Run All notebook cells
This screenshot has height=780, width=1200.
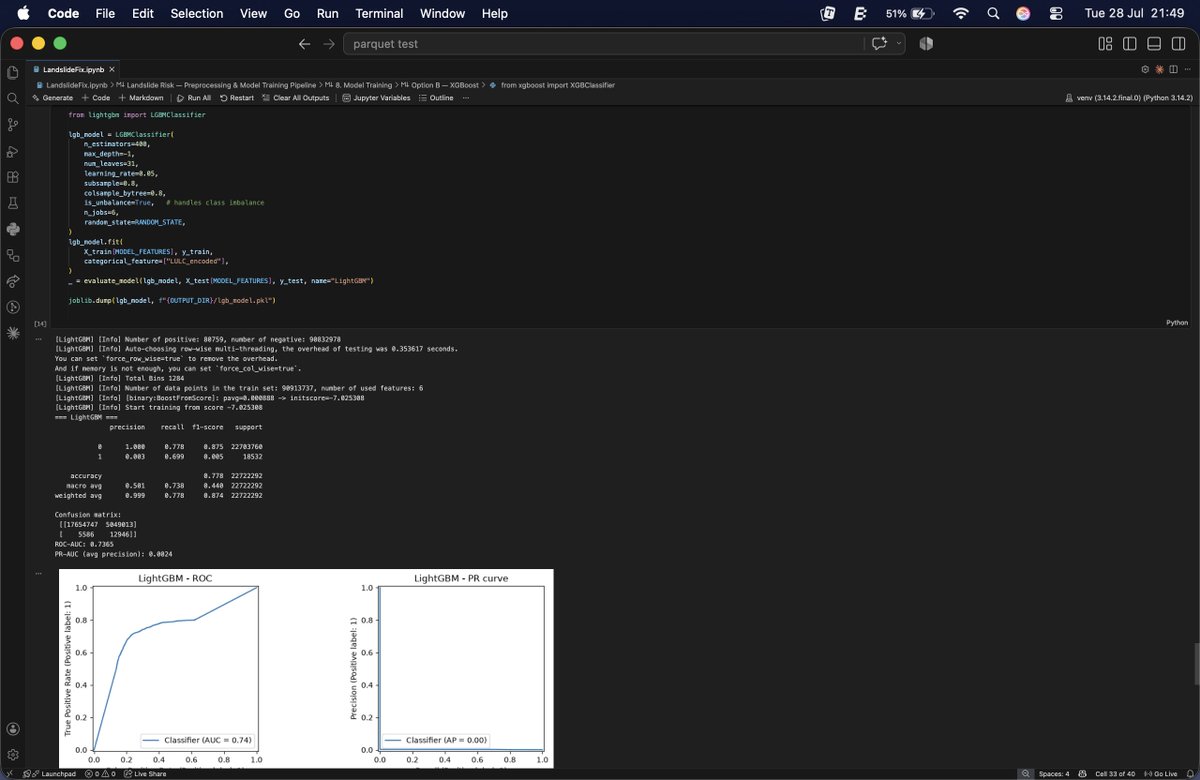[x=194, y=98]
